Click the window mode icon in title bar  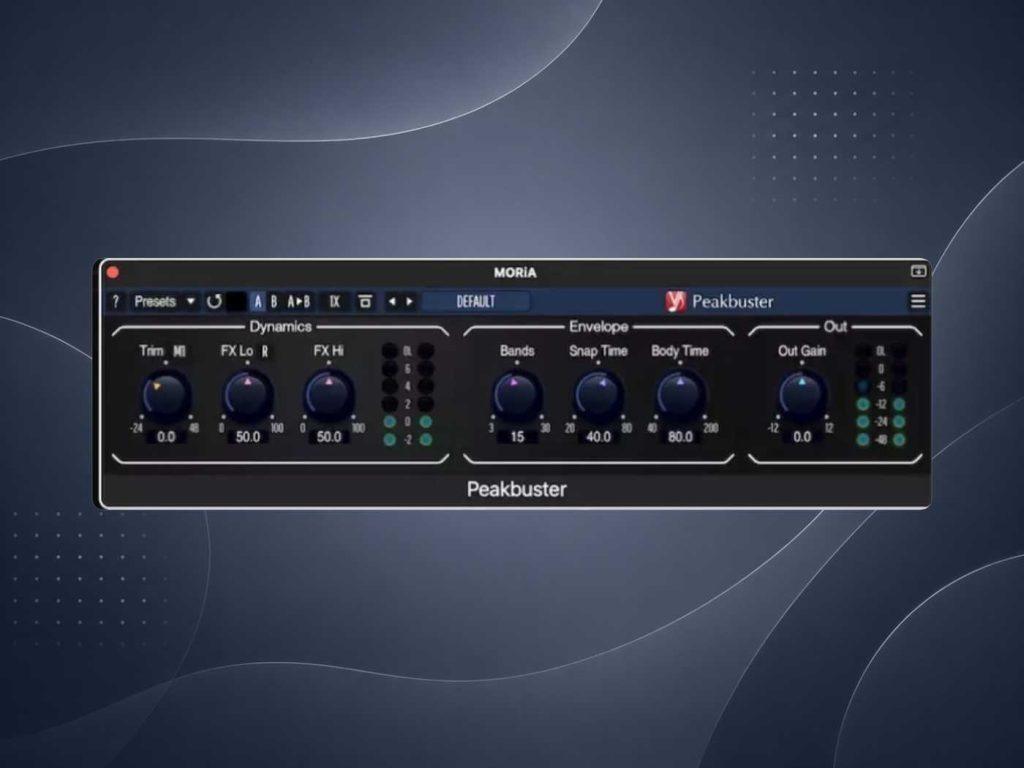coord(918,271)
